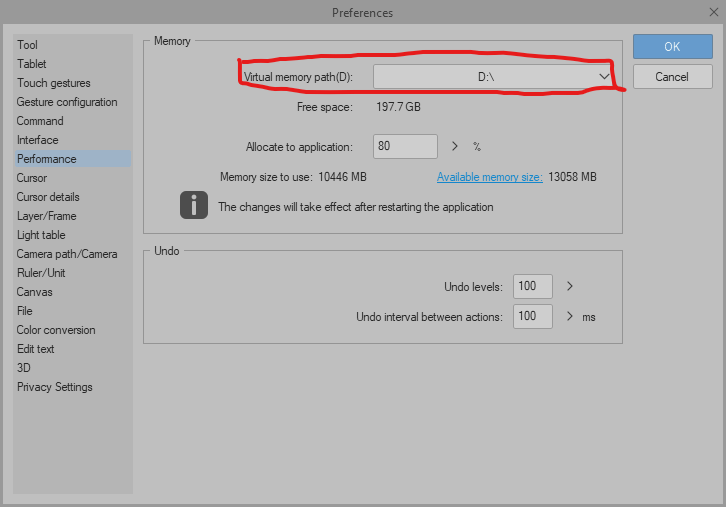
Task: Open the Allocate to application slider arrow
Action: coord(455,146)
